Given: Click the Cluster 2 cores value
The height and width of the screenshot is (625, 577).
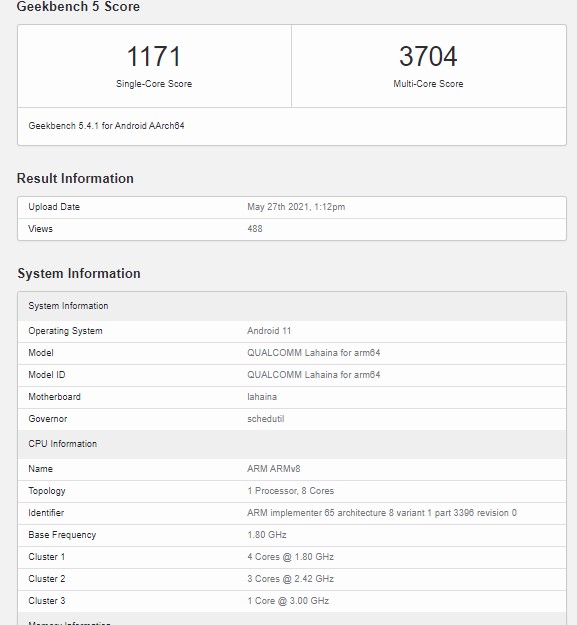Looking at the screenshot, I should 290,579.
